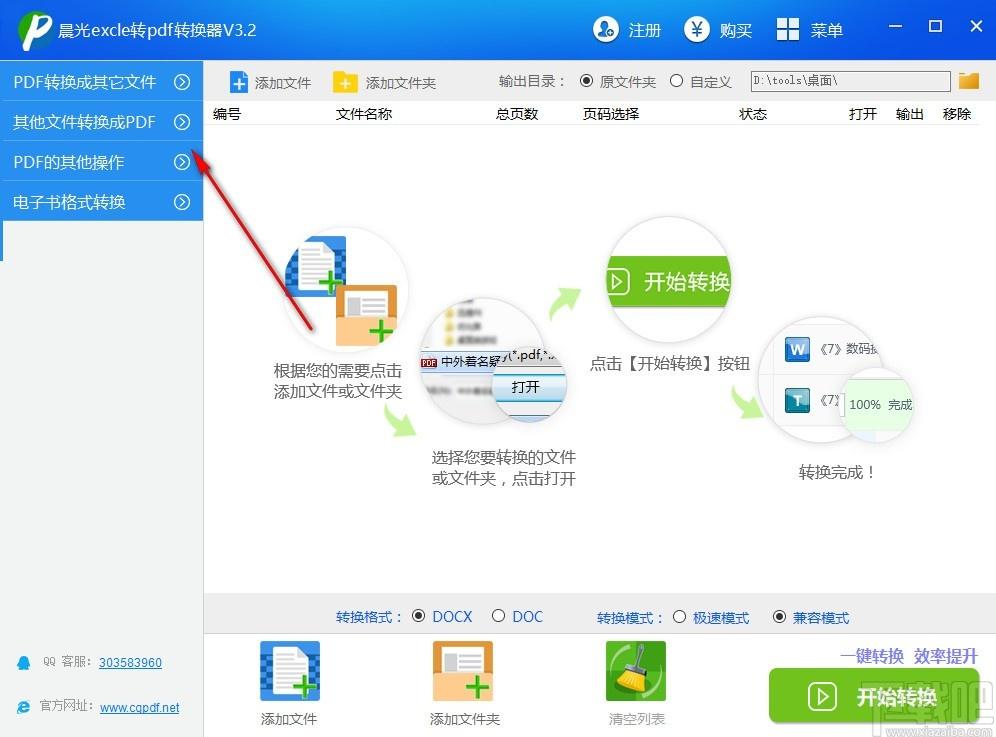Click the 注册 text label

[645, 30]
